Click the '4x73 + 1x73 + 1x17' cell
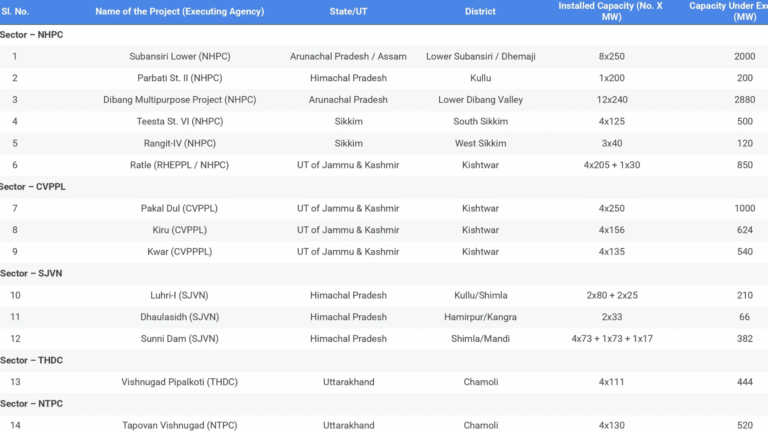768x432 pixels. coord(612,338)
